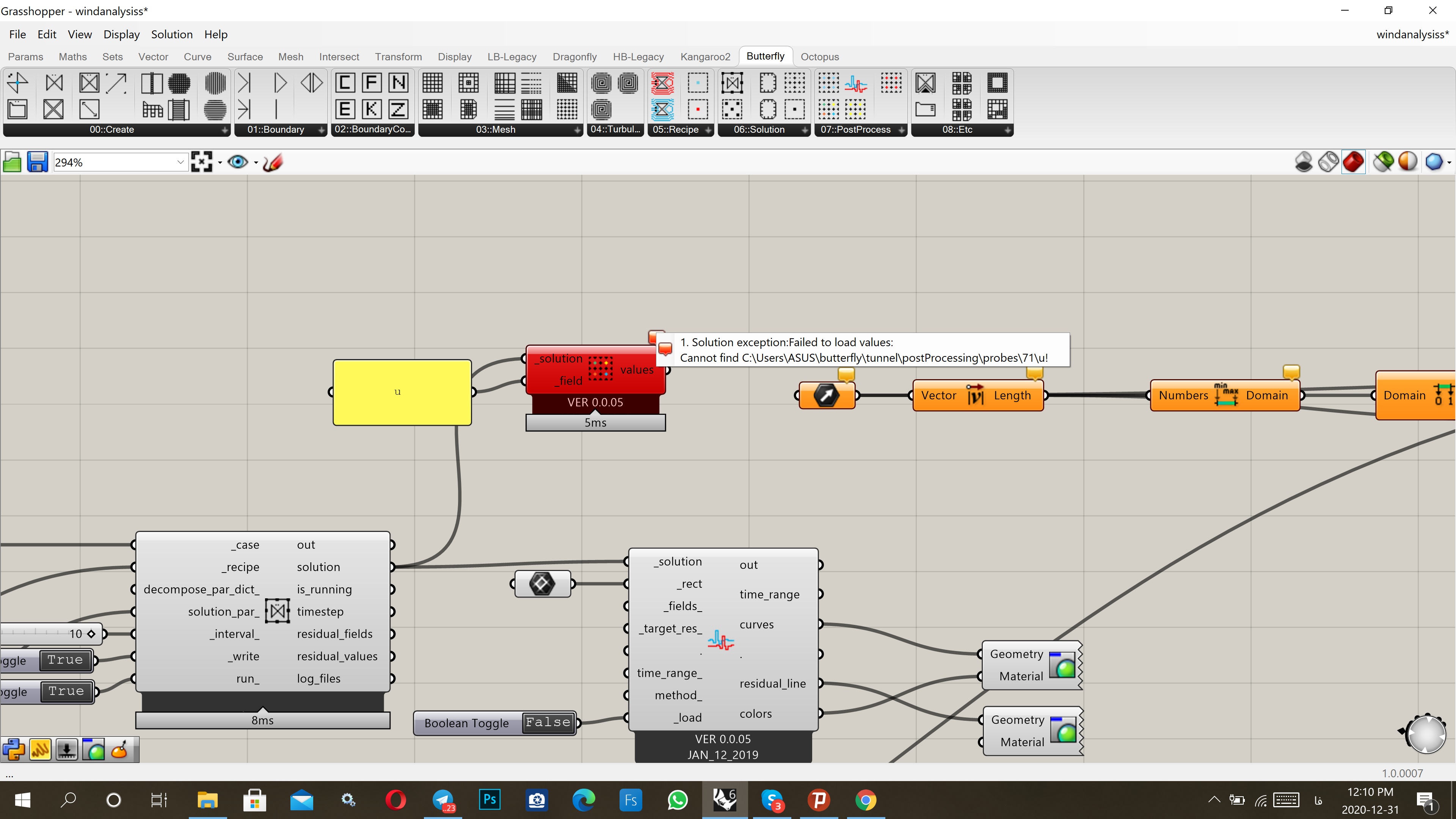This screenshot has height=819, width=1456.
Task: Open the Solution menu
Action: pos(172,35)
